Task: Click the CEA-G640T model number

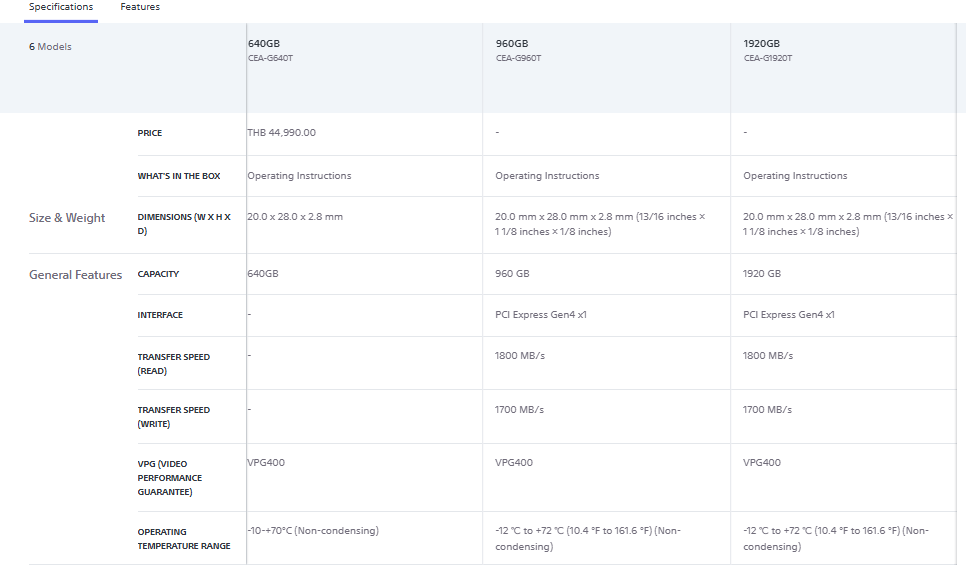Action: pos(270,58)
